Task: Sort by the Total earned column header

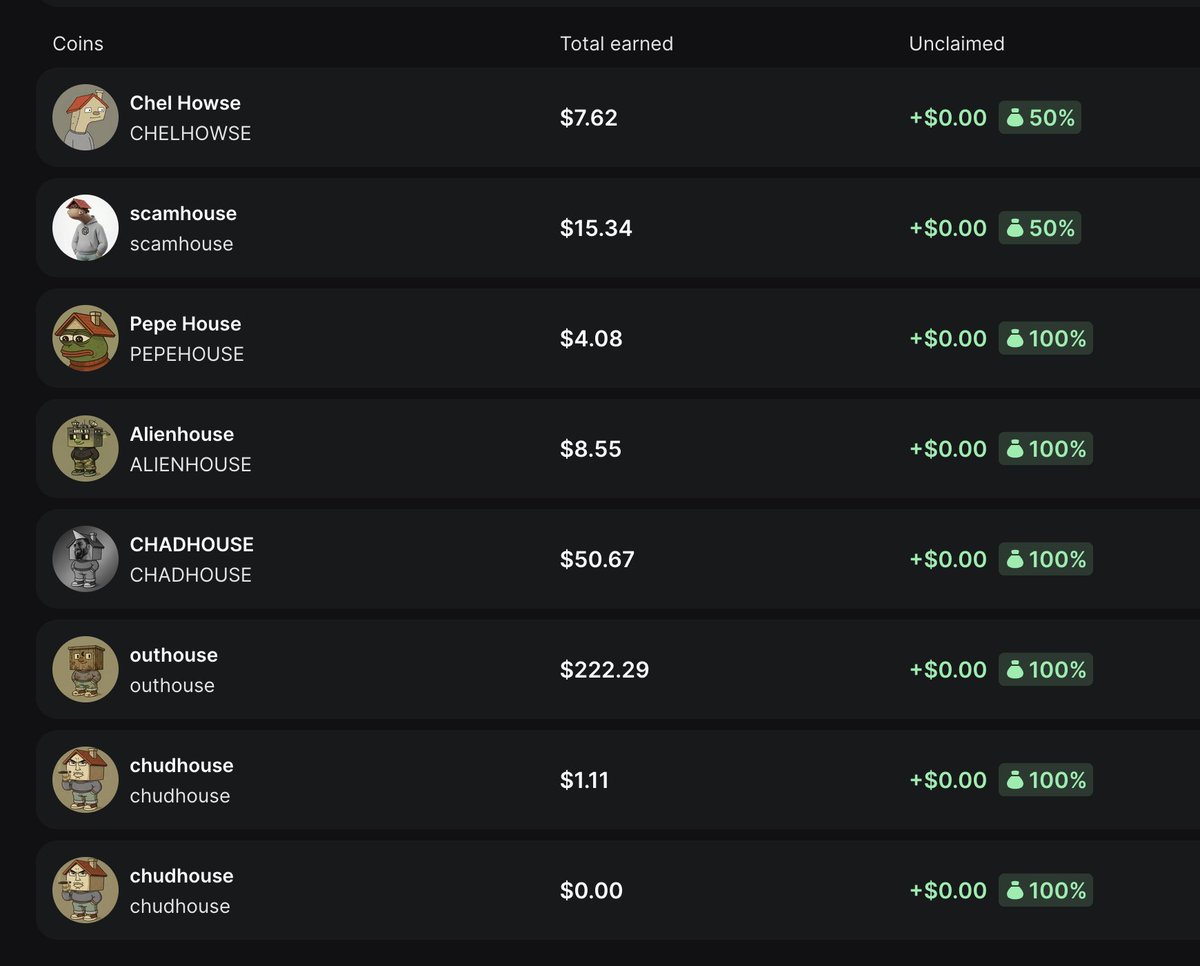Action: point(616,44)
